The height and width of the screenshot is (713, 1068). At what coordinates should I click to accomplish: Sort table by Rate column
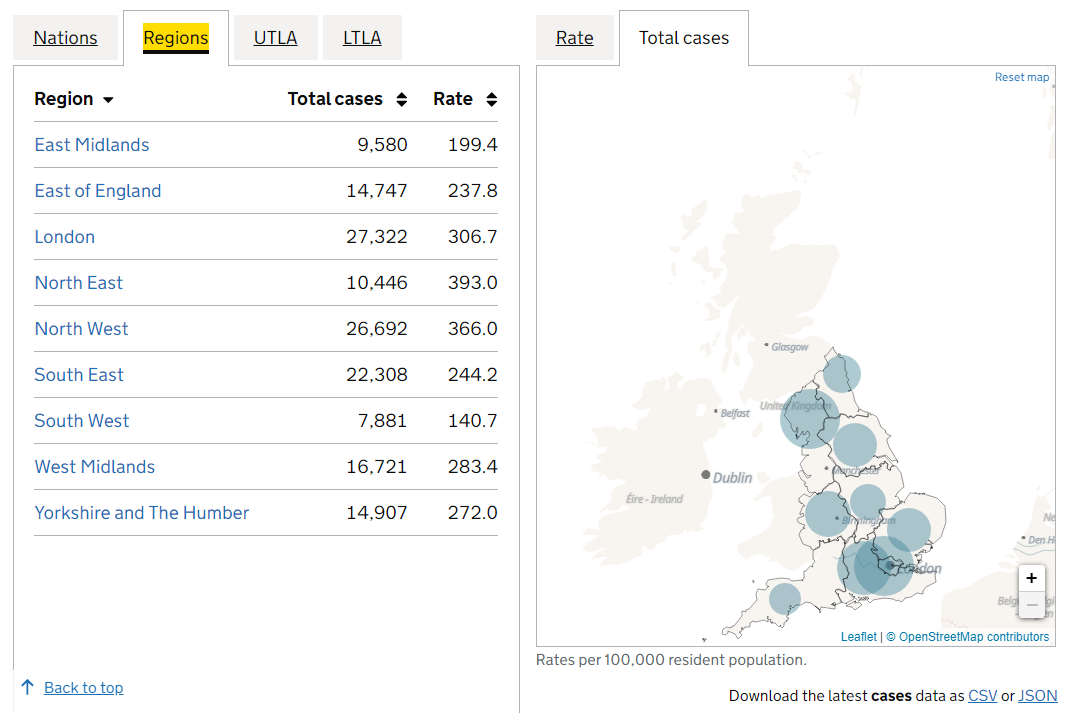[464, 99]
